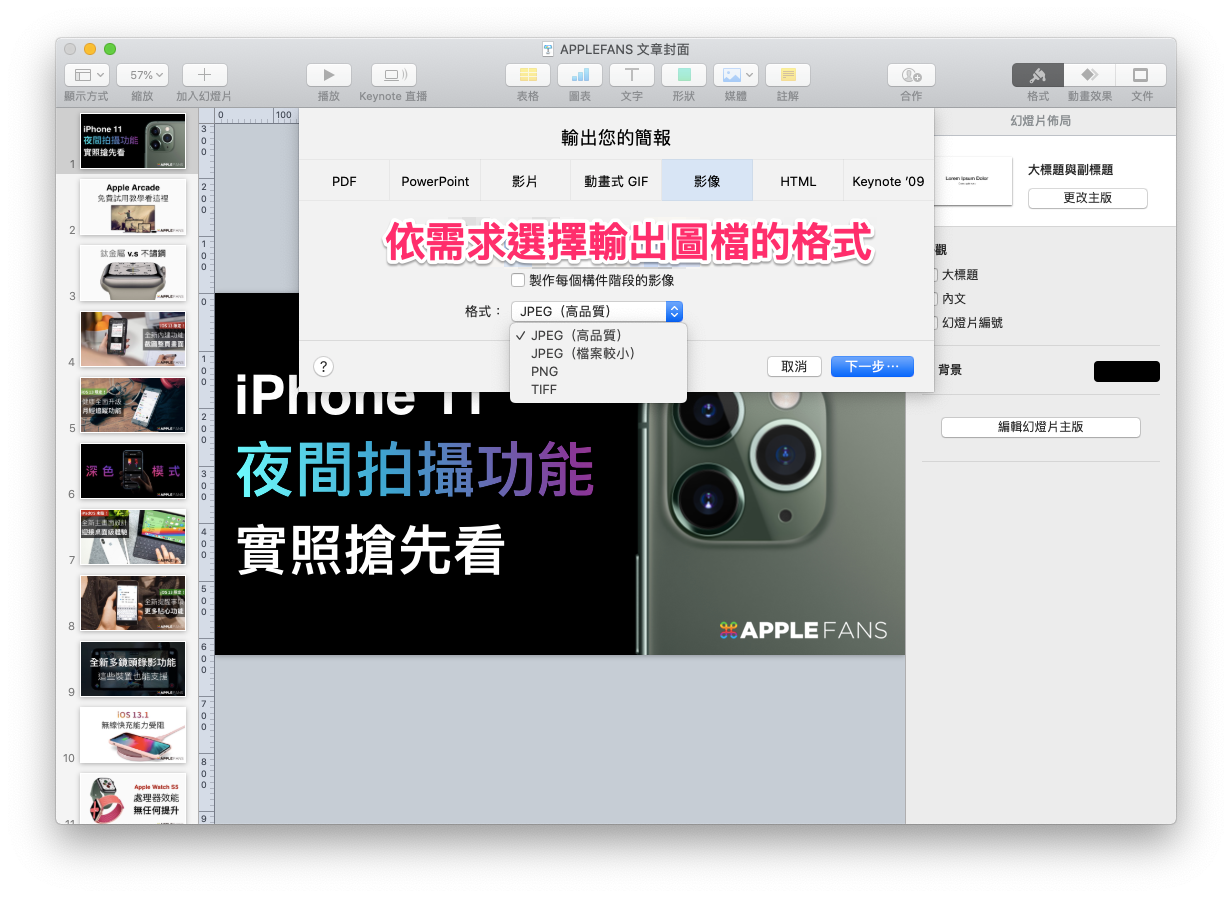Select the PowerPoint export tab
Viewport: 1232px width, 898px height.
click(435, 181)
